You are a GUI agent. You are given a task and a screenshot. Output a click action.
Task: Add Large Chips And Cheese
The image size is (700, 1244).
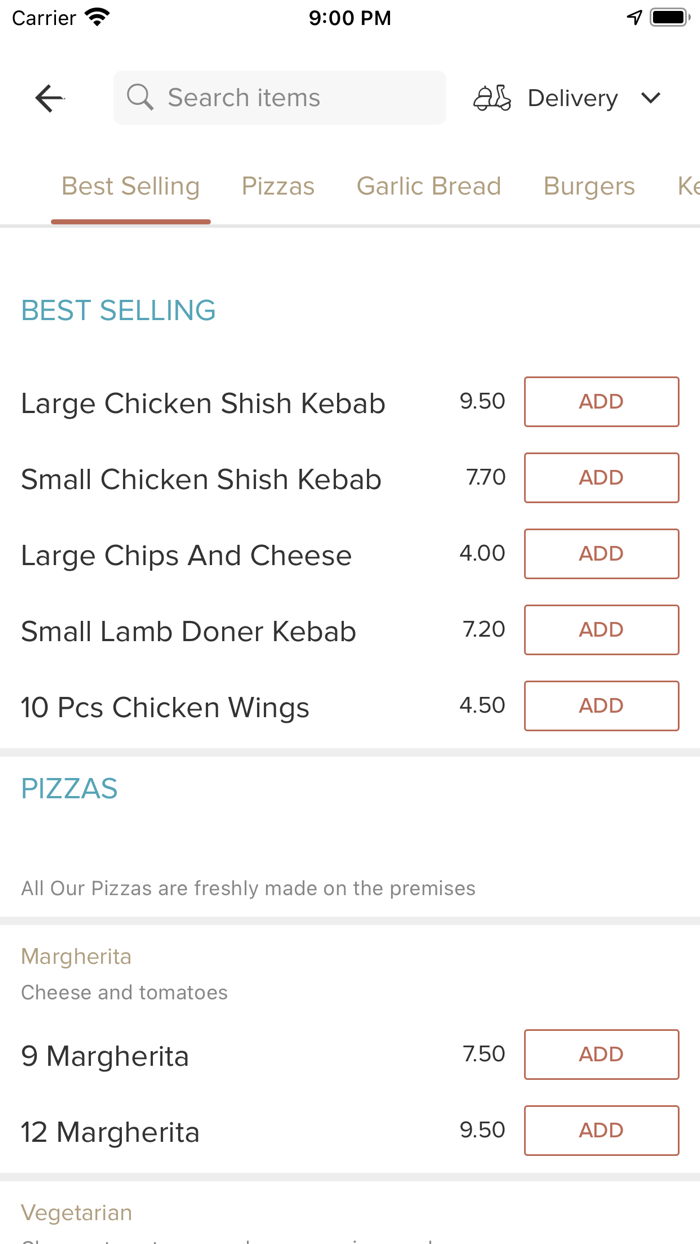(x=601, y=554)
